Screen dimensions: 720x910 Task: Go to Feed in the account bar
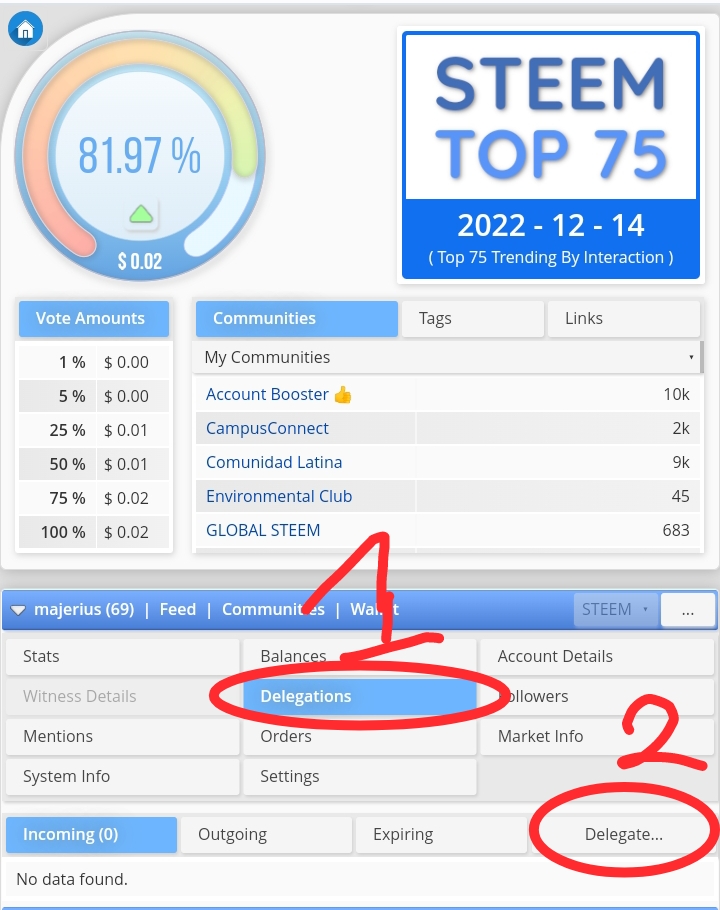coord(178,609)
